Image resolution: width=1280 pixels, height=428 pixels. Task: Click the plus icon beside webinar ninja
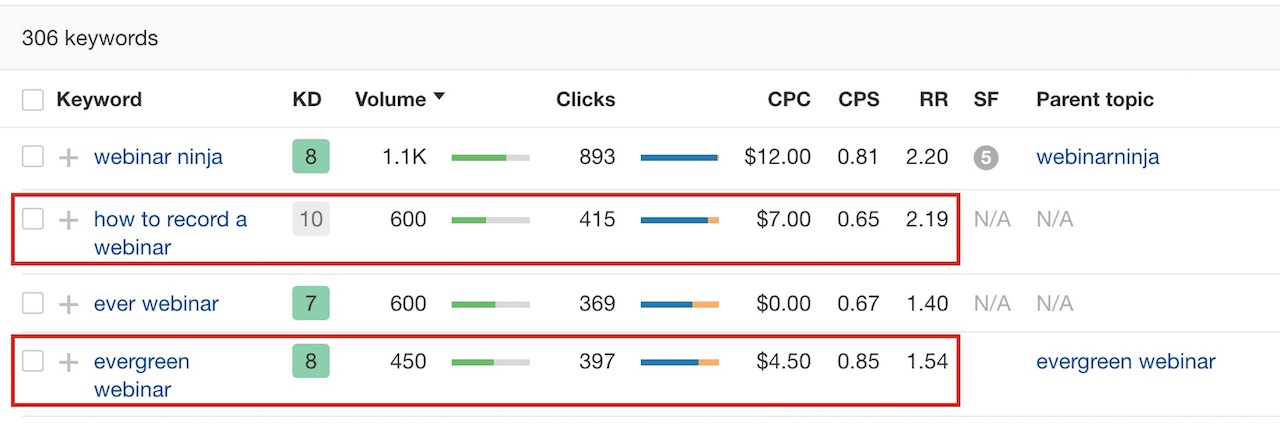point(68,157)
